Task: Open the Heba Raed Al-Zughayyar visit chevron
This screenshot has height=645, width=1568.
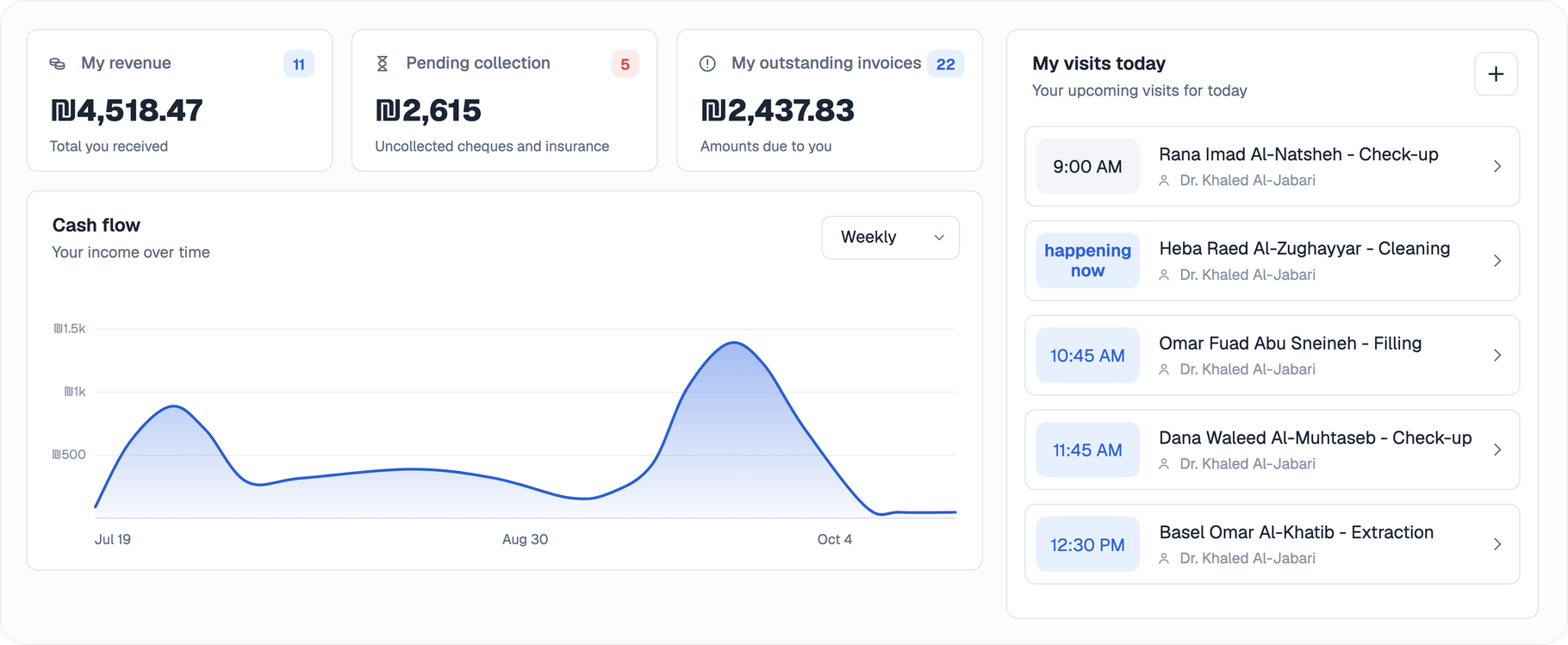Action: point(1497,261)
